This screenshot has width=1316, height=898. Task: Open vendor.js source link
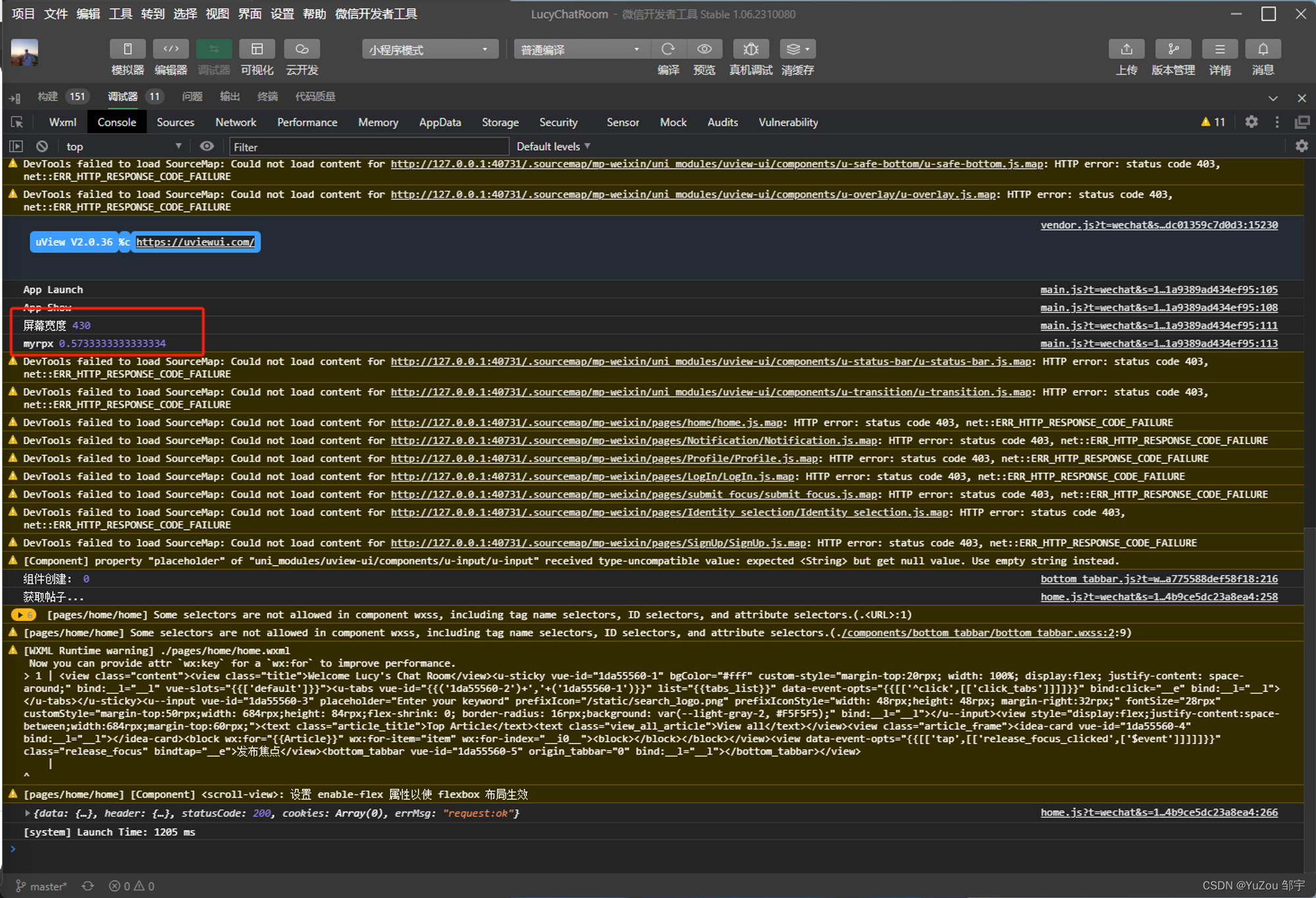coord(1159,225)
